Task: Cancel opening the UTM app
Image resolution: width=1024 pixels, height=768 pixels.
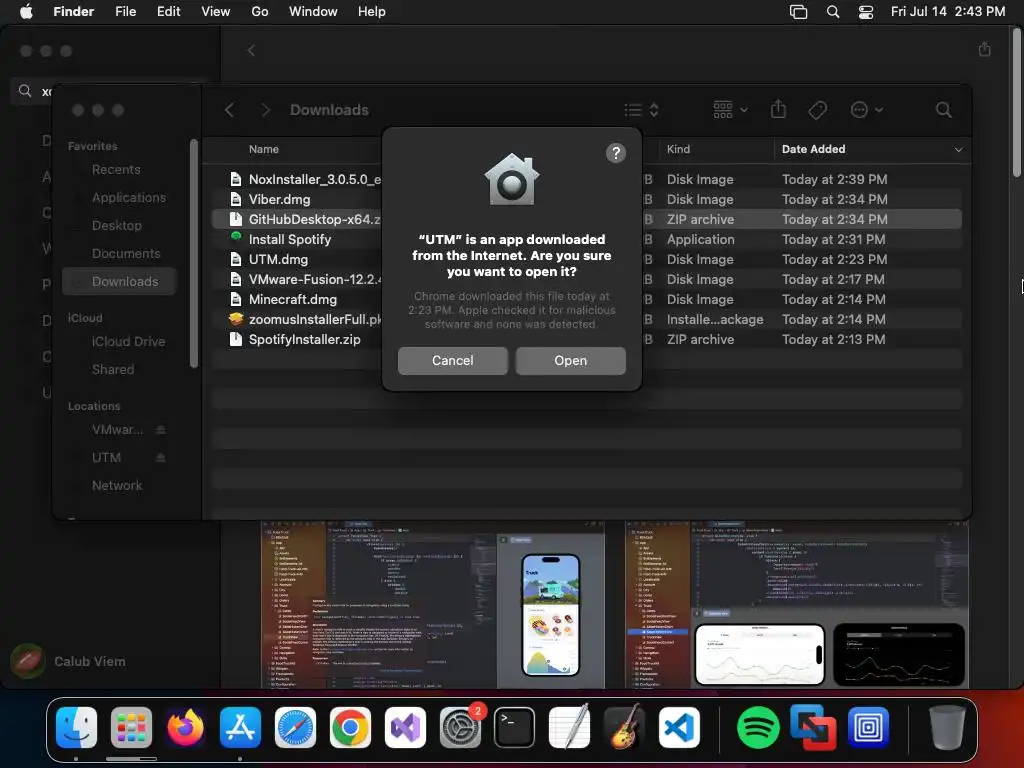Action: coord(453,360)
